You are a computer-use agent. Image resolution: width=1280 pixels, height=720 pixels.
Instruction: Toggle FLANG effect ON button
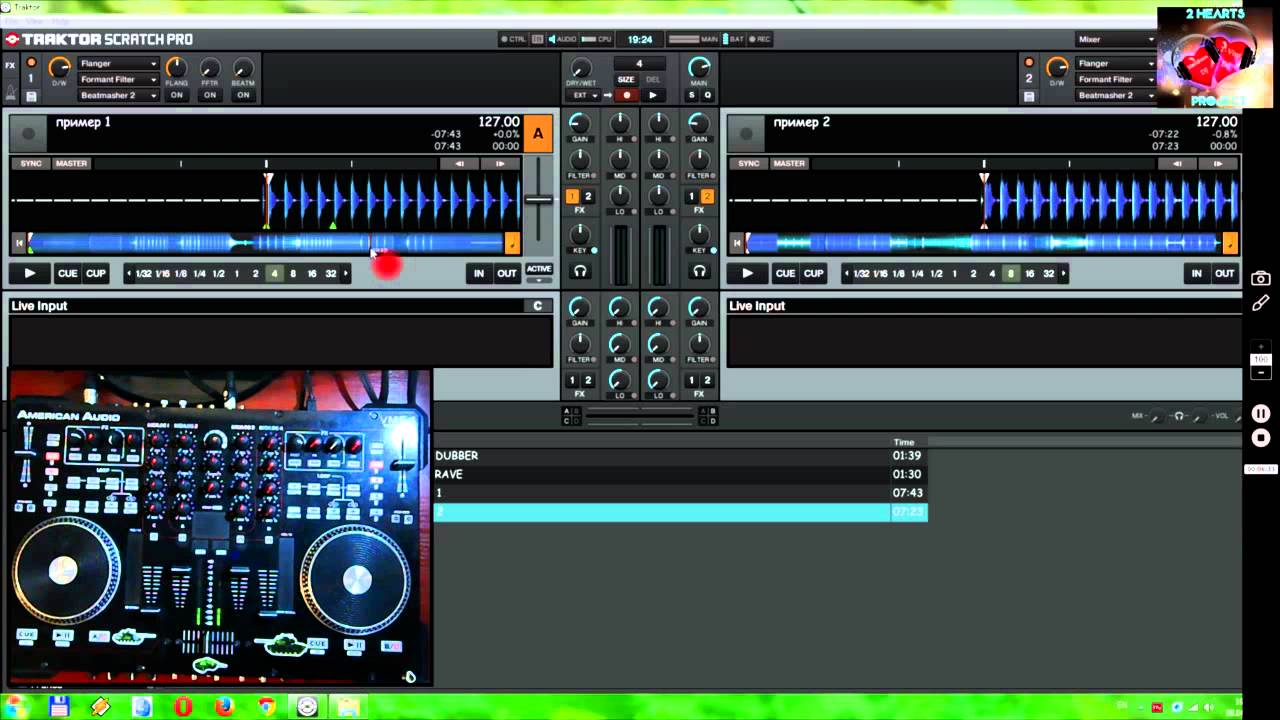(177, 95)
